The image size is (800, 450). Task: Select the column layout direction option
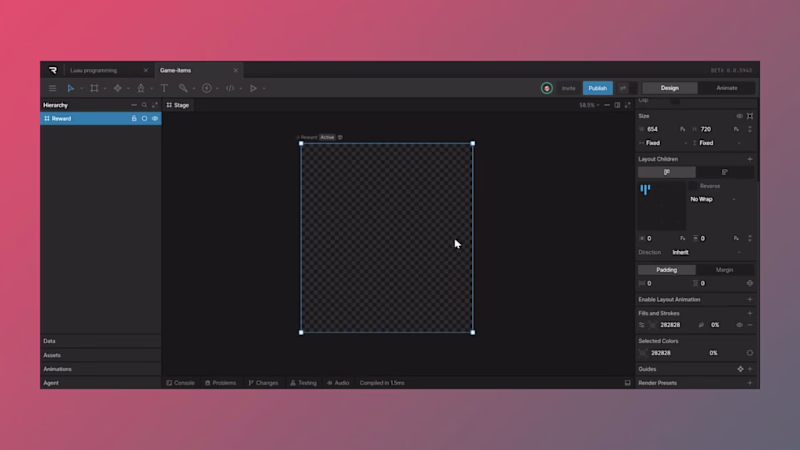click(724, 172)
